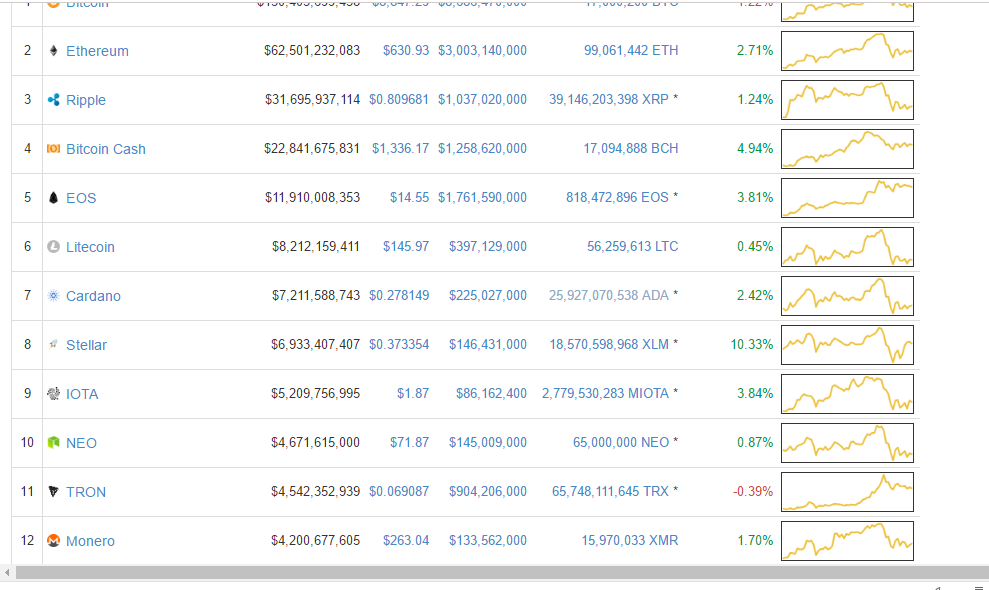
Task: Click Stellar supply 18,570,598,968 XLM
Action: tap(609, 345)
